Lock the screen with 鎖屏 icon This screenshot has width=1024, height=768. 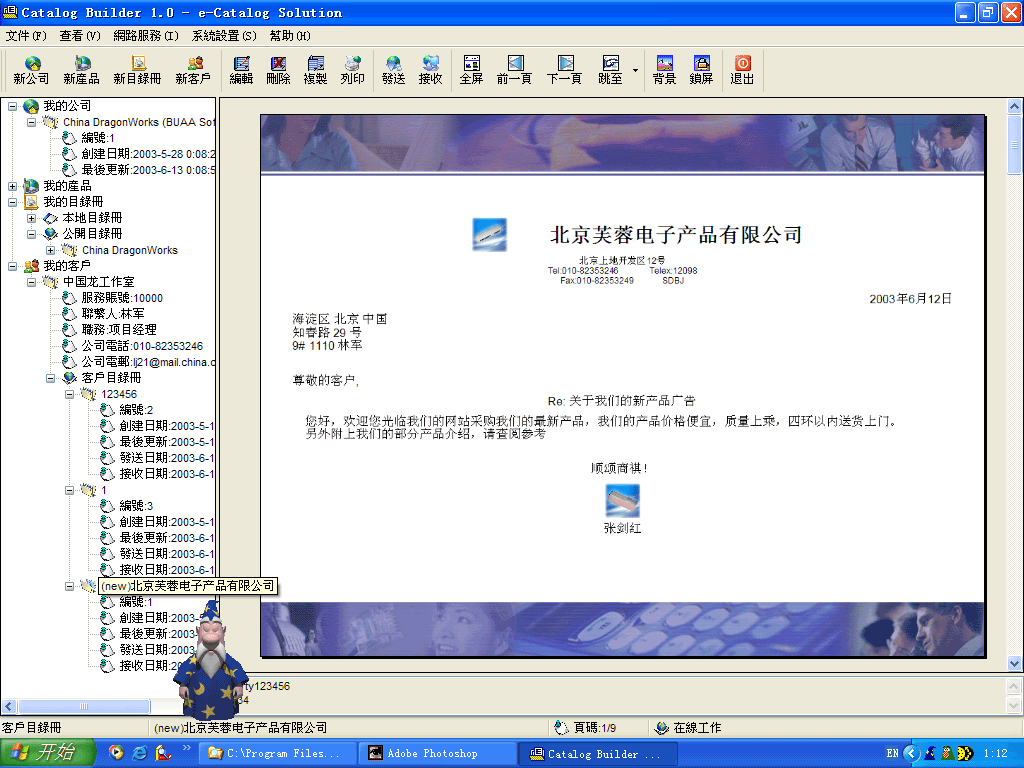click(x=701, y=70)
